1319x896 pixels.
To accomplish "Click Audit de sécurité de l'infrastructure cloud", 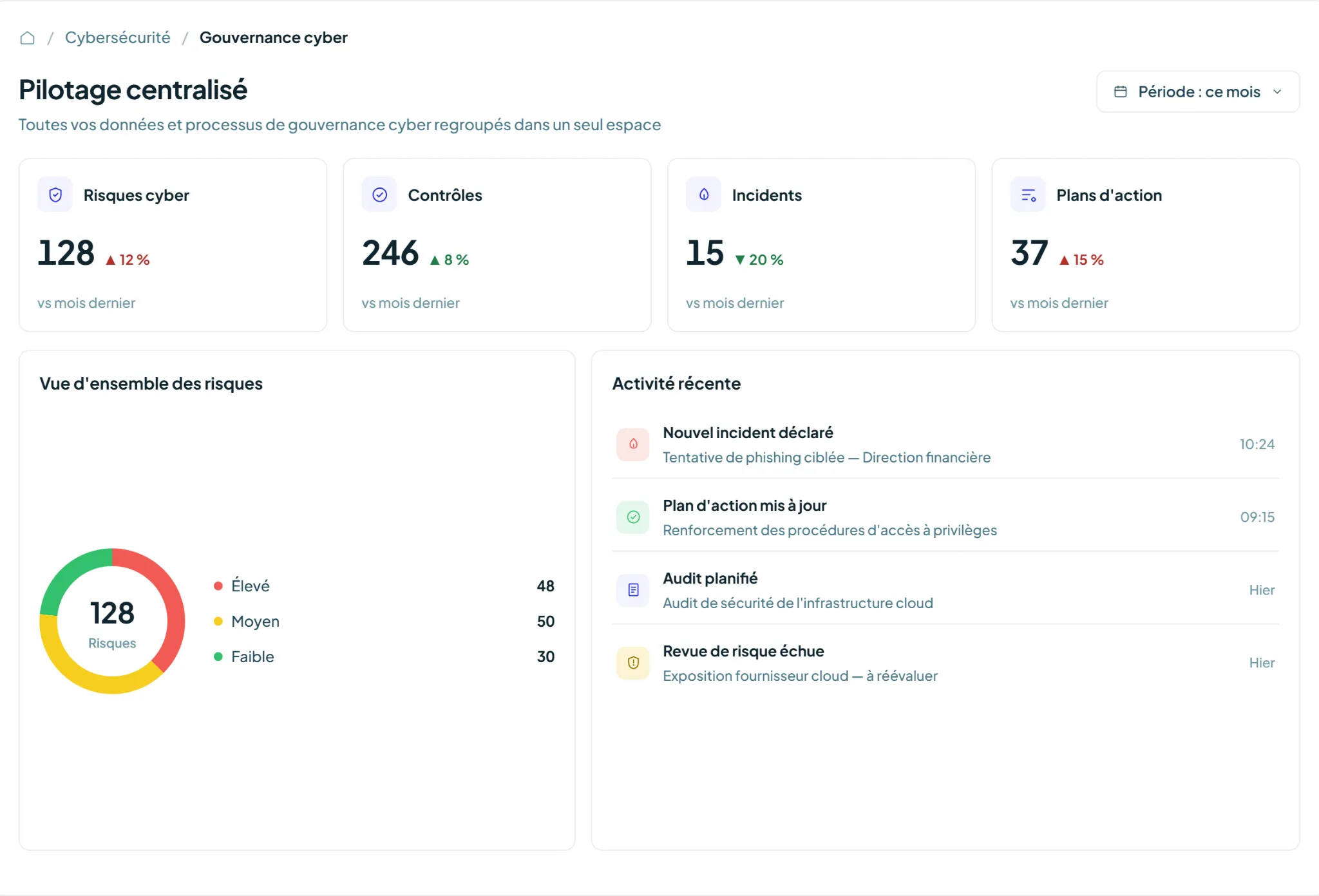I will [x=798, y=603].
